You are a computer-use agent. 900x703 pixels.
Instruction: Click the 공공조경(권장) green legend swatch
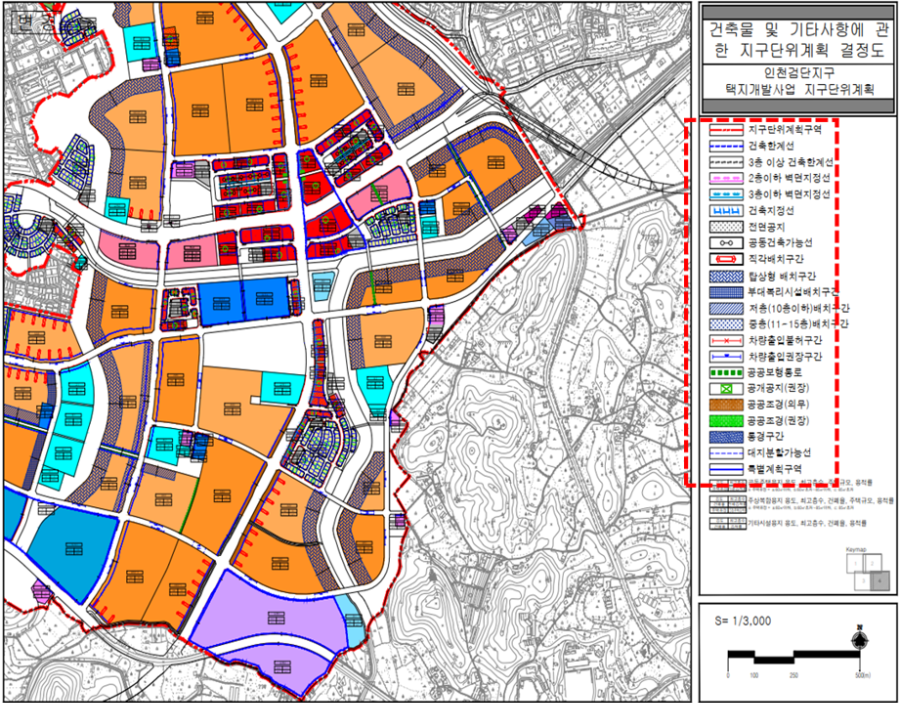pos(726,421)
